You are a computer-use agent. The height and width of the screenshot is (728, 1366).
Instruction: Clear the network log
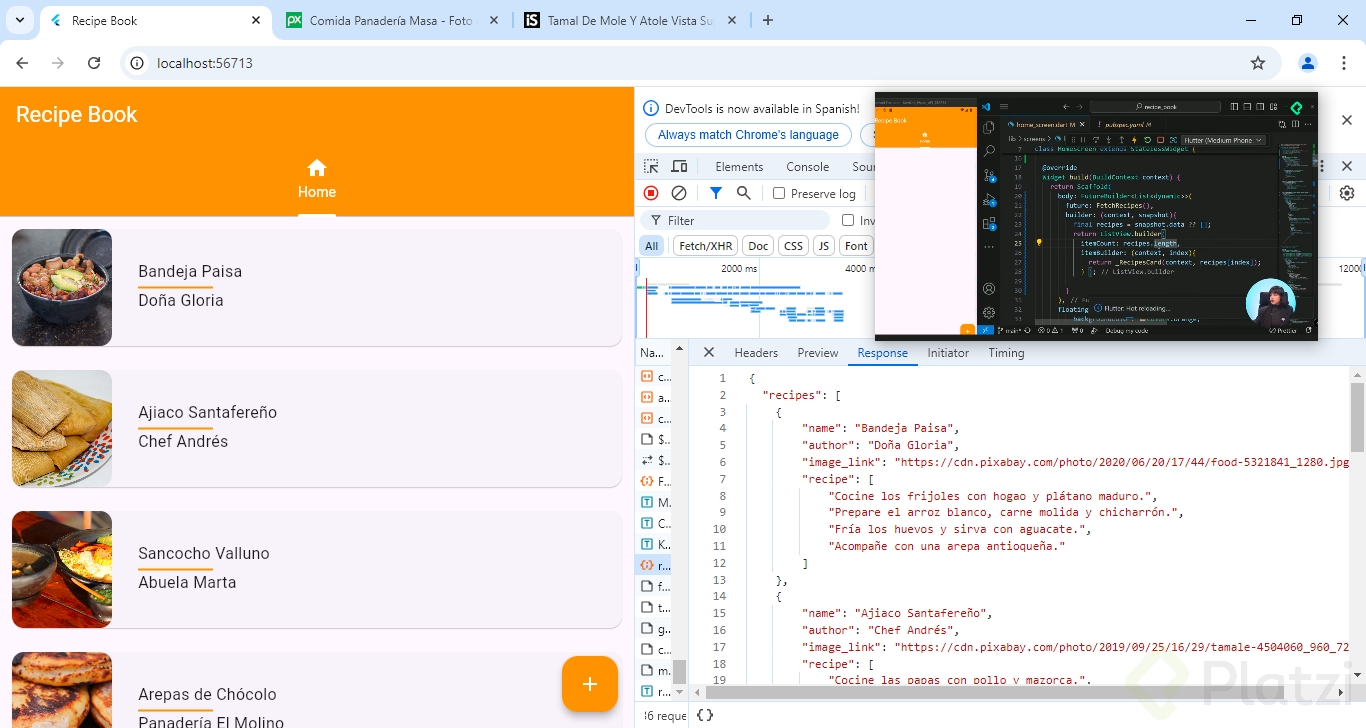679,193
